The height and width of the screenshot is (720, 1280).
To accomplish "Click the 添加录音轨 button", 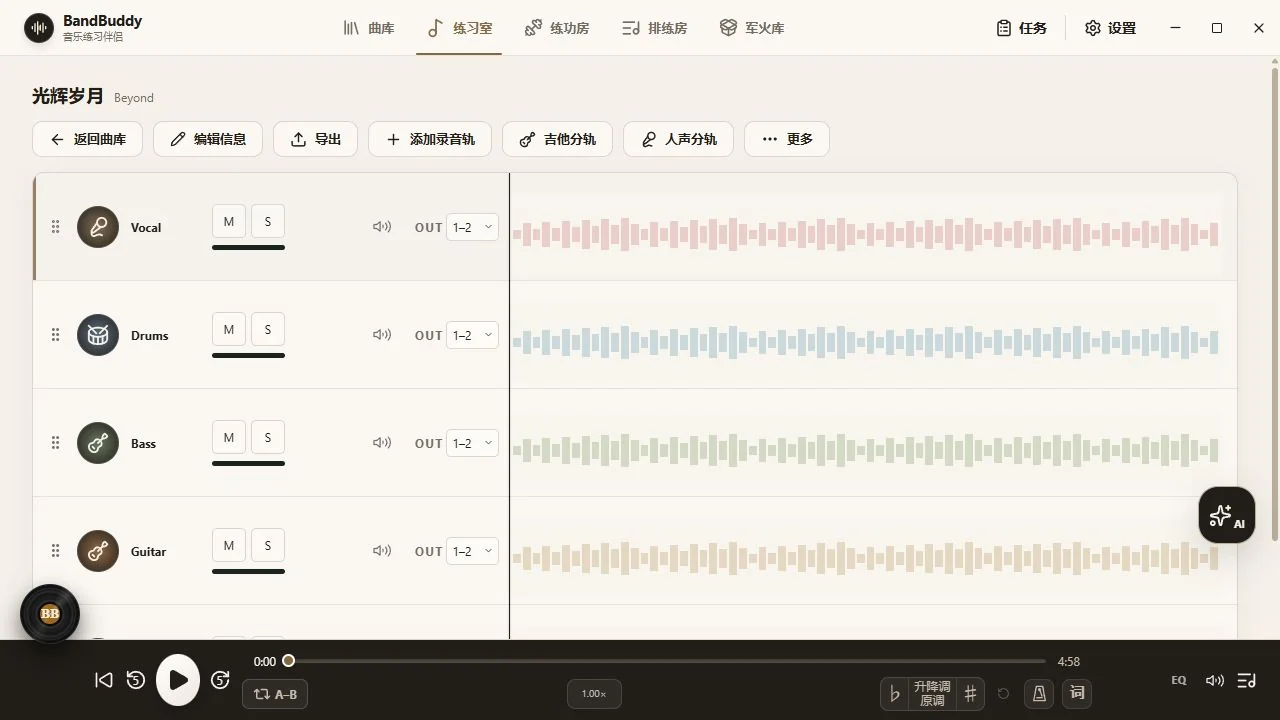I will (x=430, y=139).
